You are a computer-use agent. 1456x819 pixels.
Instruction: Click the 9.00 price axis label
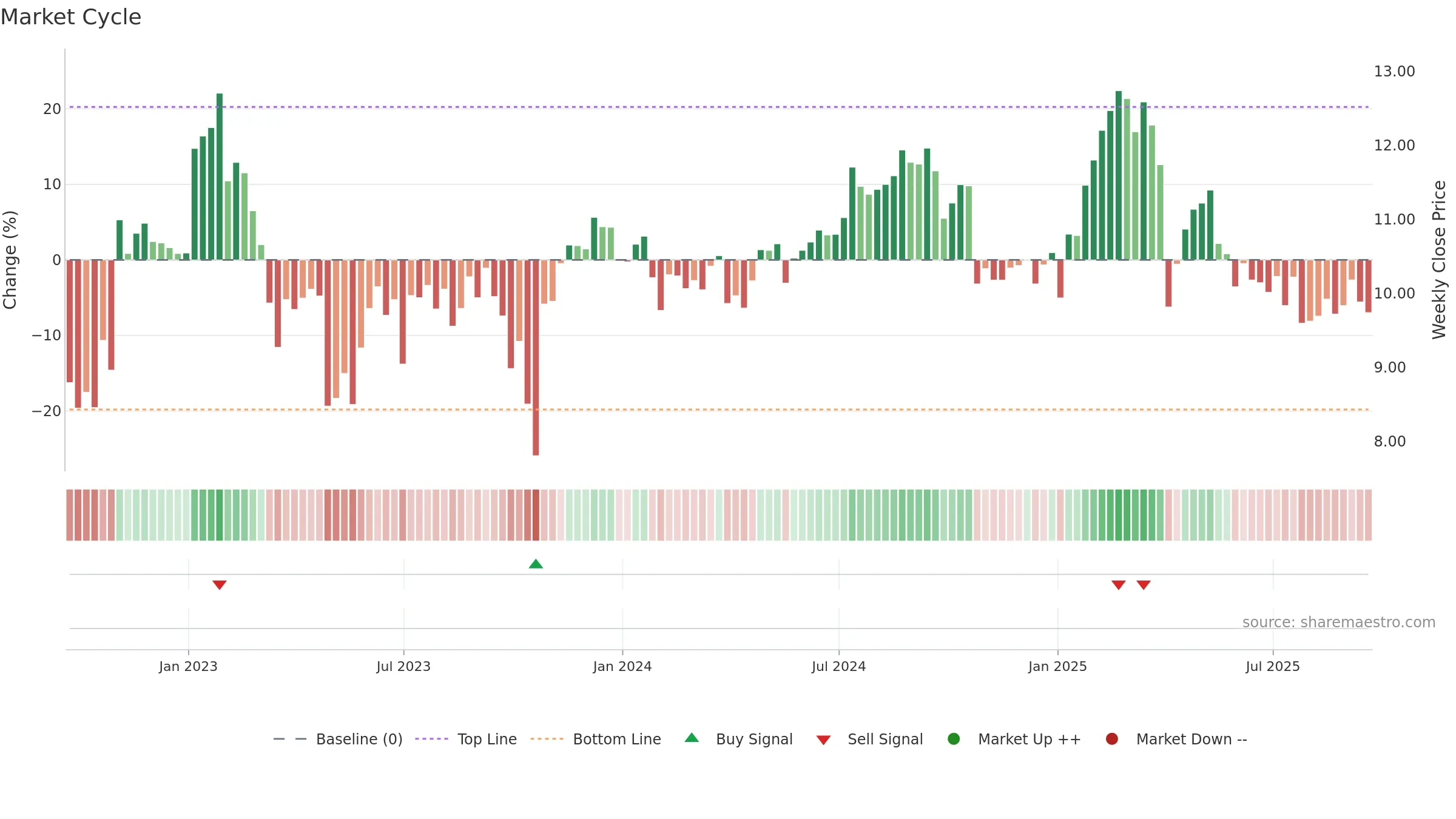coord(1390,368)
